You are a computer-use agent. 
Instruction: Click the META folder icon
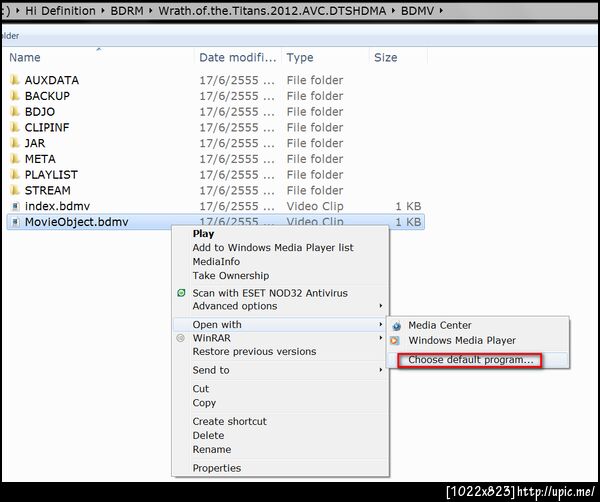point(15,159)
